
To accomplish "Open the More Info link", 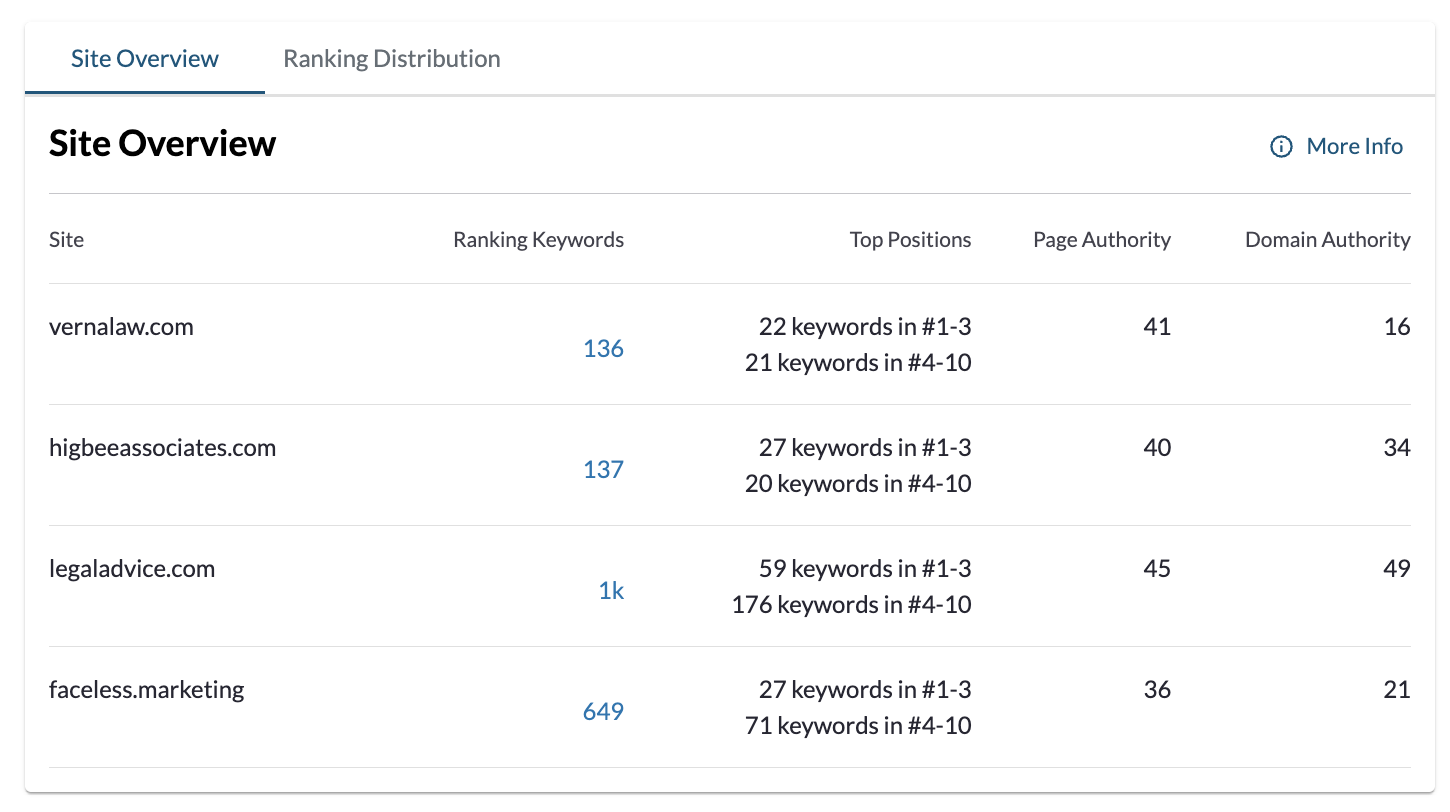I will [1354, 147].
